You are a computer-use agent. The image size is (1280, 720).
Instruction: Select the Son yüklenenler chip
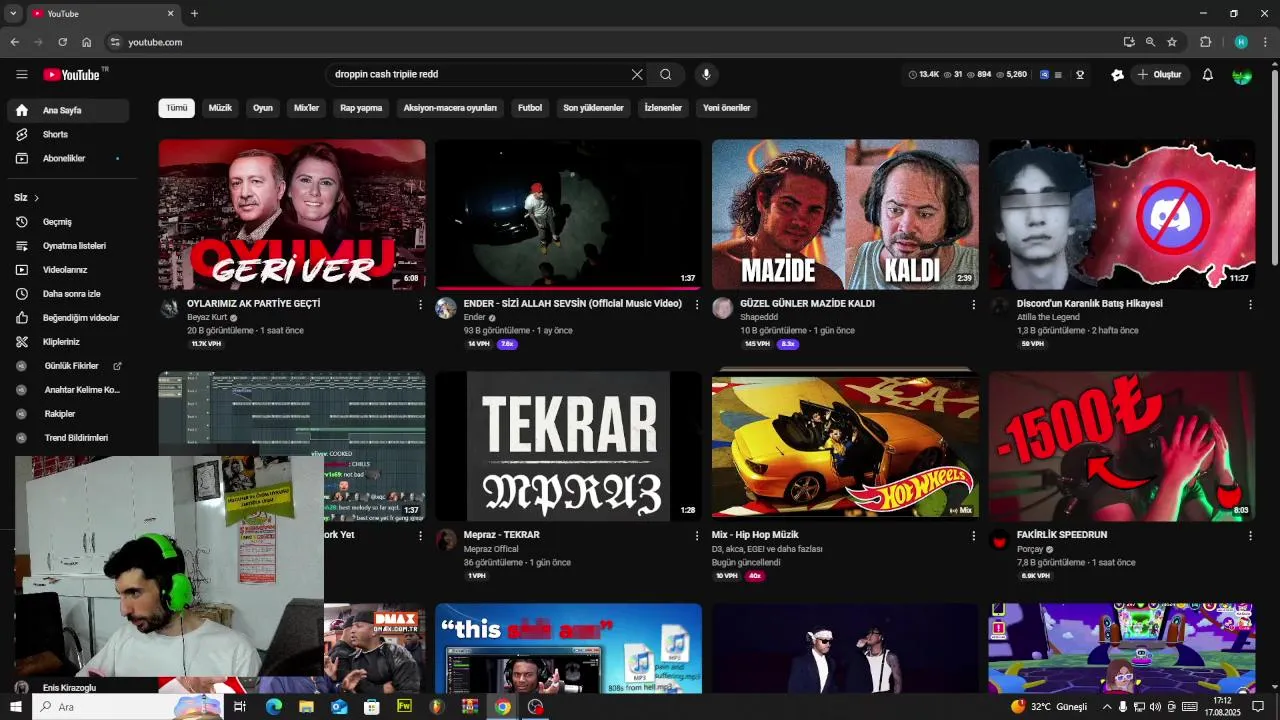click(x=593, y=108)
